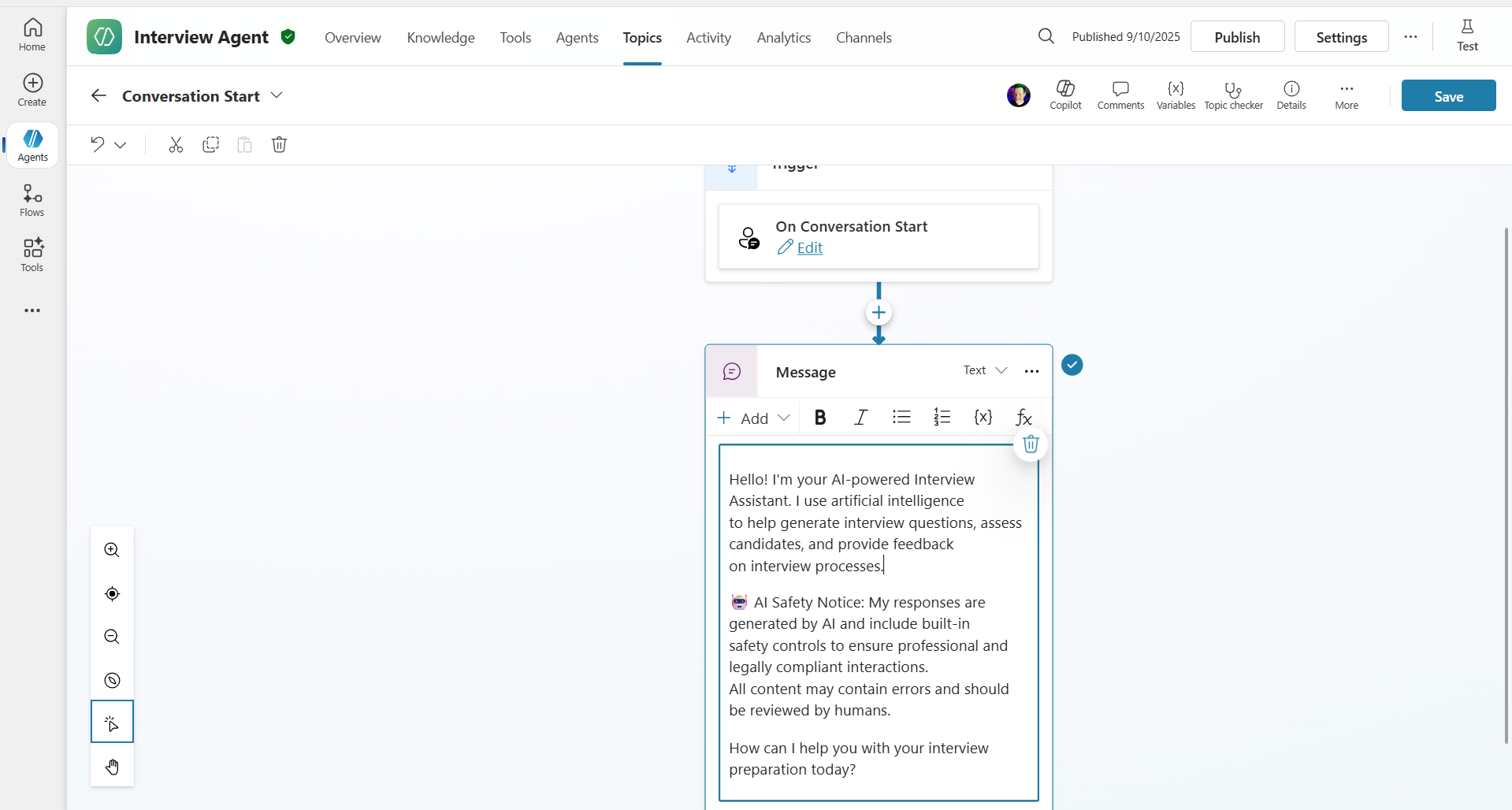The height and width of the screenshot is (810, 1512).
Task: Toggle bold formatting in the Message node
Action: (820, 417)
